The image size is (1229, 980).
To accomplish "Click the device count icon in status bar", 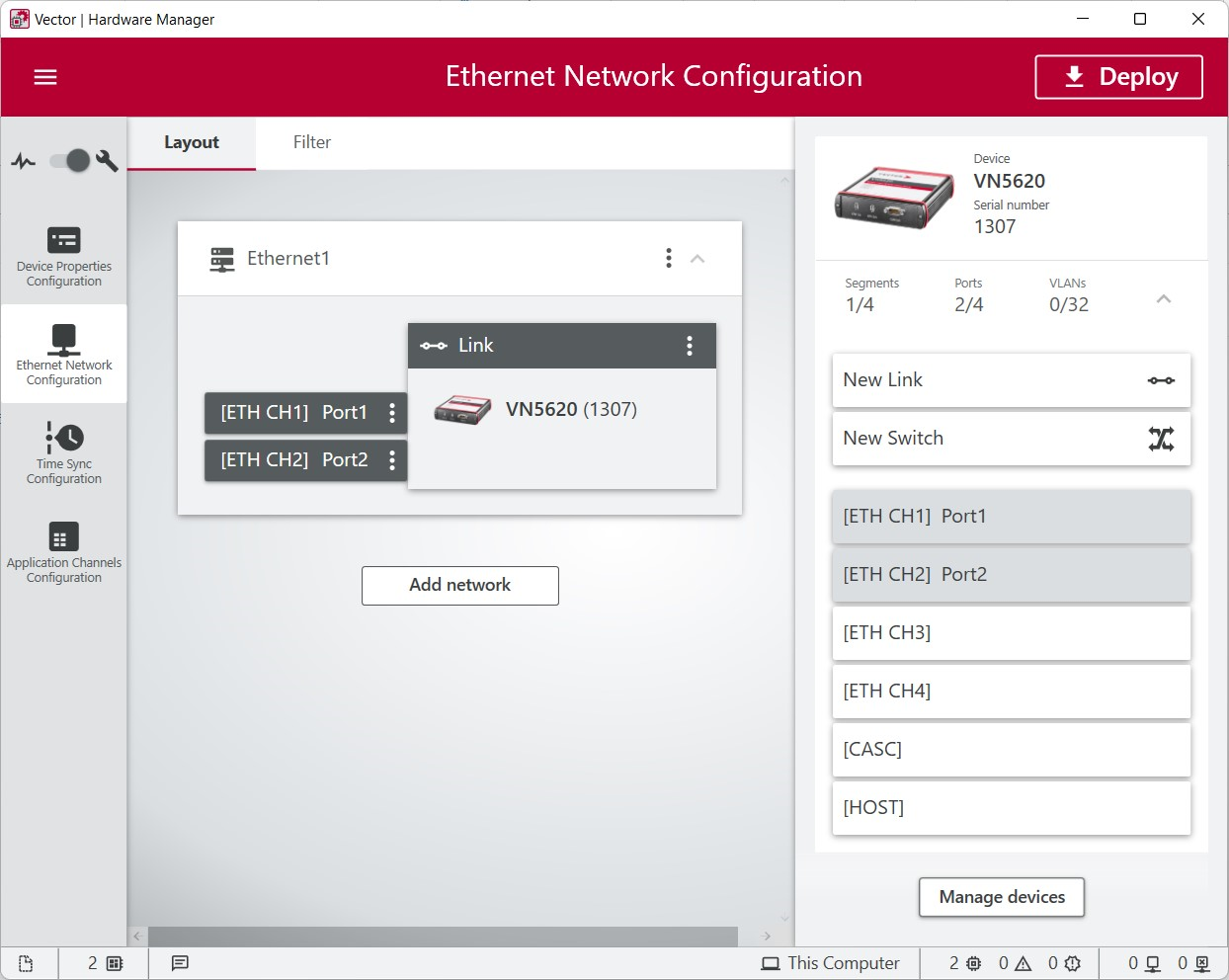I will pos(105,963).
